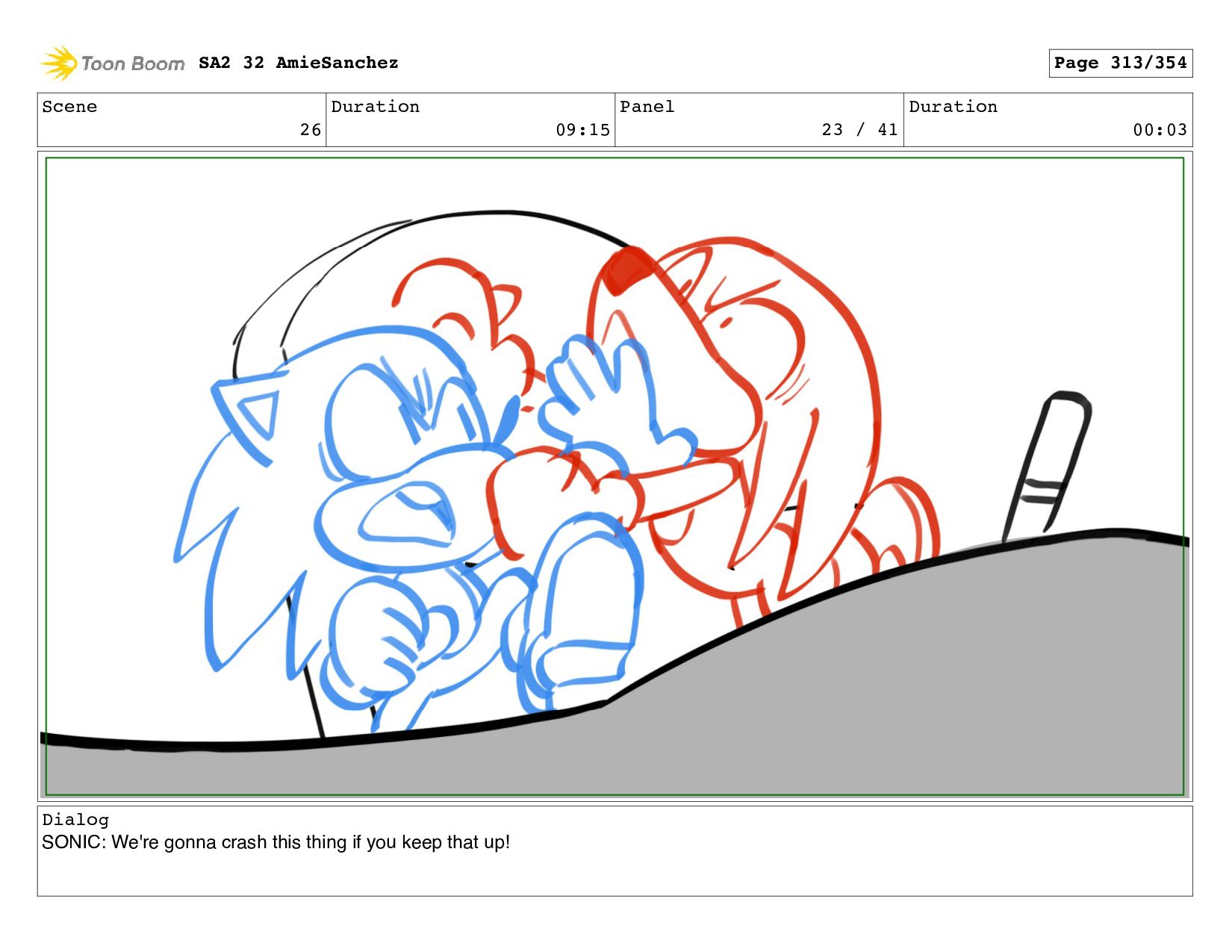
Task: Click the 'SA2 32 AmieSanchez' project title
Action: [x=298, y=63]
